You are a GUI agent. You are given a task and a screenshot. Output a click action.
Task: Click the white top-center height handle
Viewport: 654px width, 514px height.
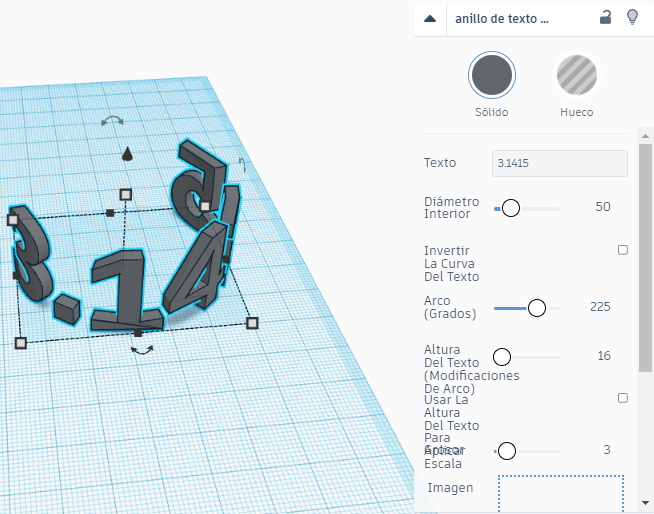(x=126, y=194)
